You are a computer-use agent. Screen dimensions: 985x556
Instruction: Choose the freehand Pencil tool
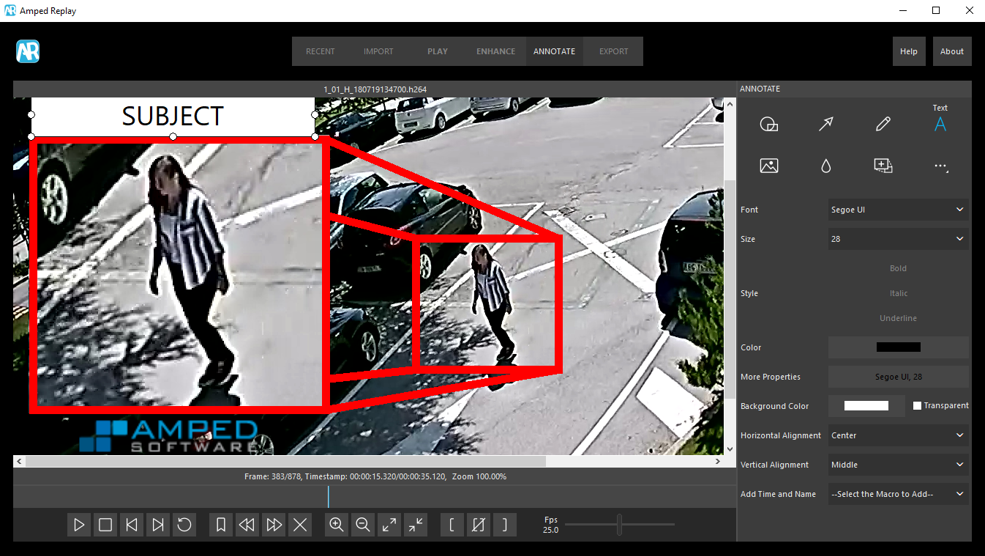pyautogui.click(x=883, y=125)
